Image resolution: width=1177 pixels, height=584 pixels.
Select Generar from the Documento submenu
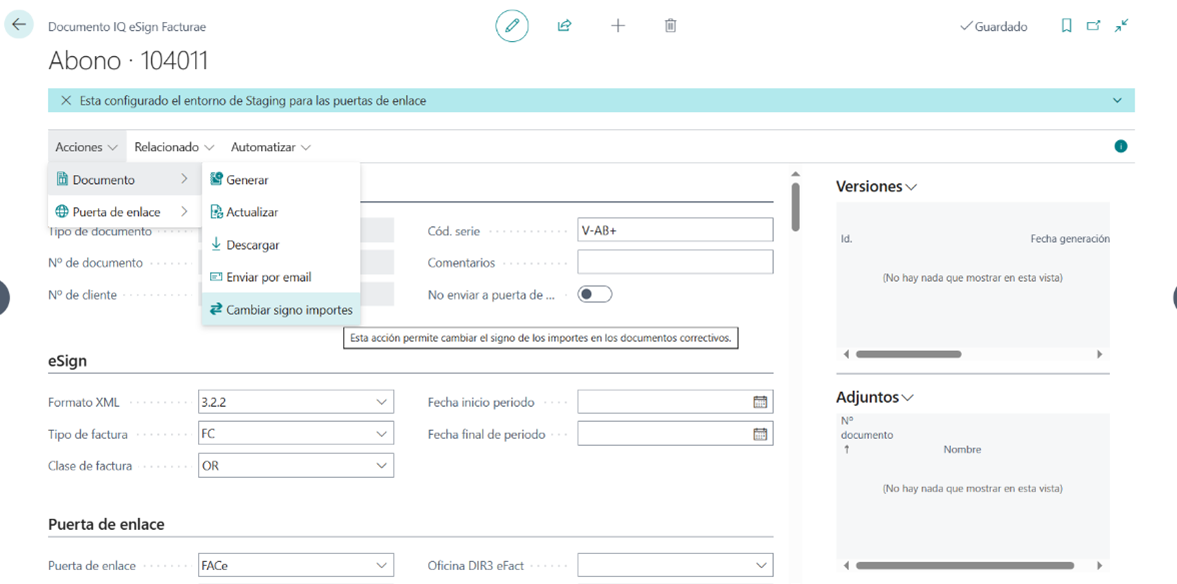(247, 180)
